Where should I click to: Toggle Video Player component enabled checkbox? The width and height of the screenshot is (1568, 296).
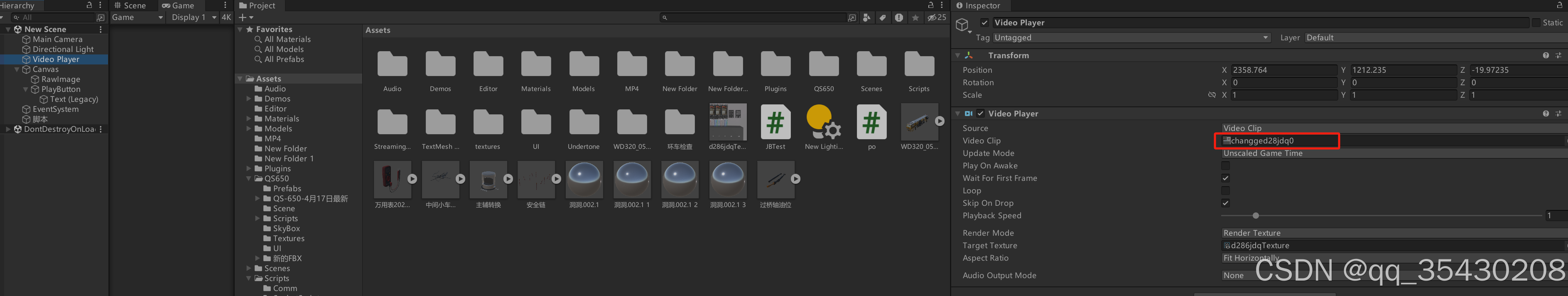[981, 114]
